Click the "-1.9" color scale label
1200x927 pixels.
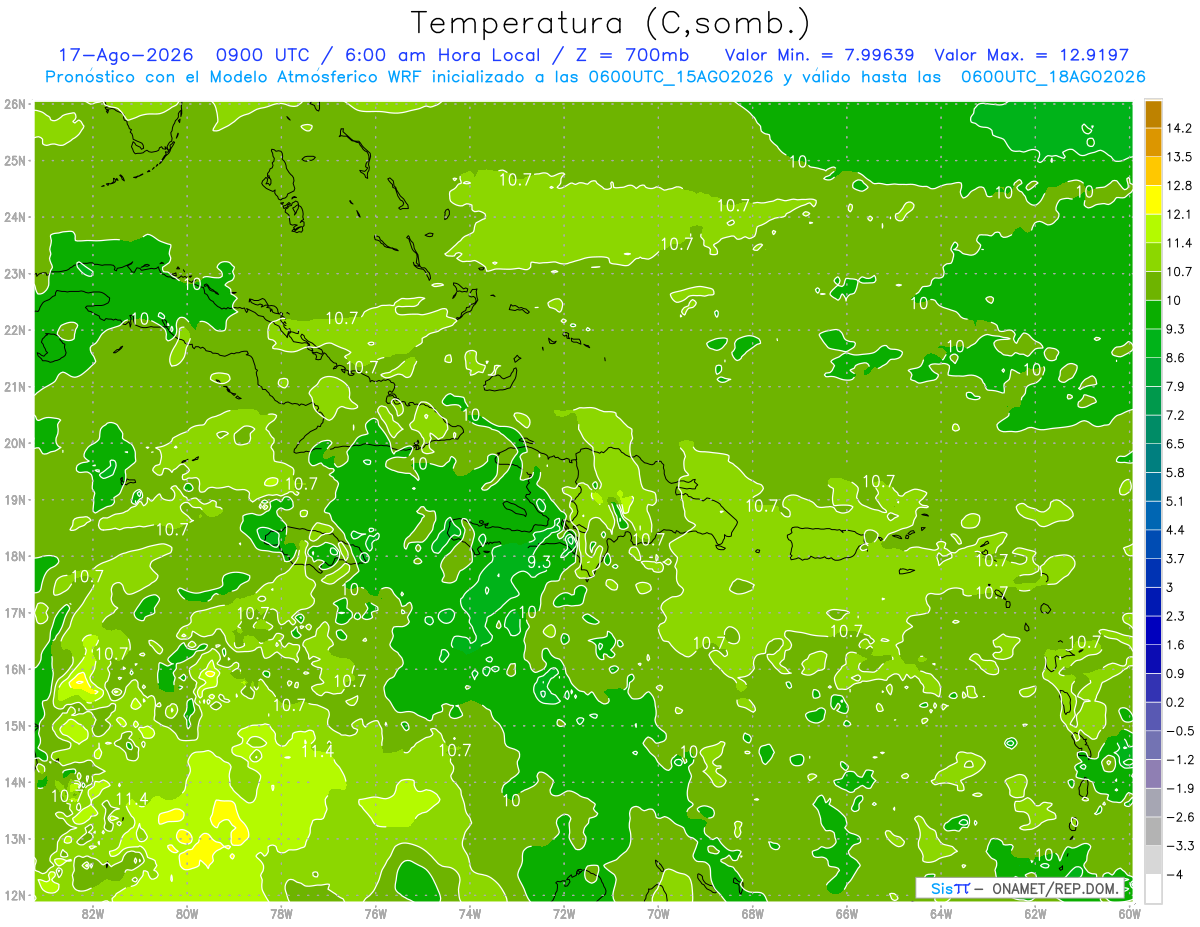1180,788
